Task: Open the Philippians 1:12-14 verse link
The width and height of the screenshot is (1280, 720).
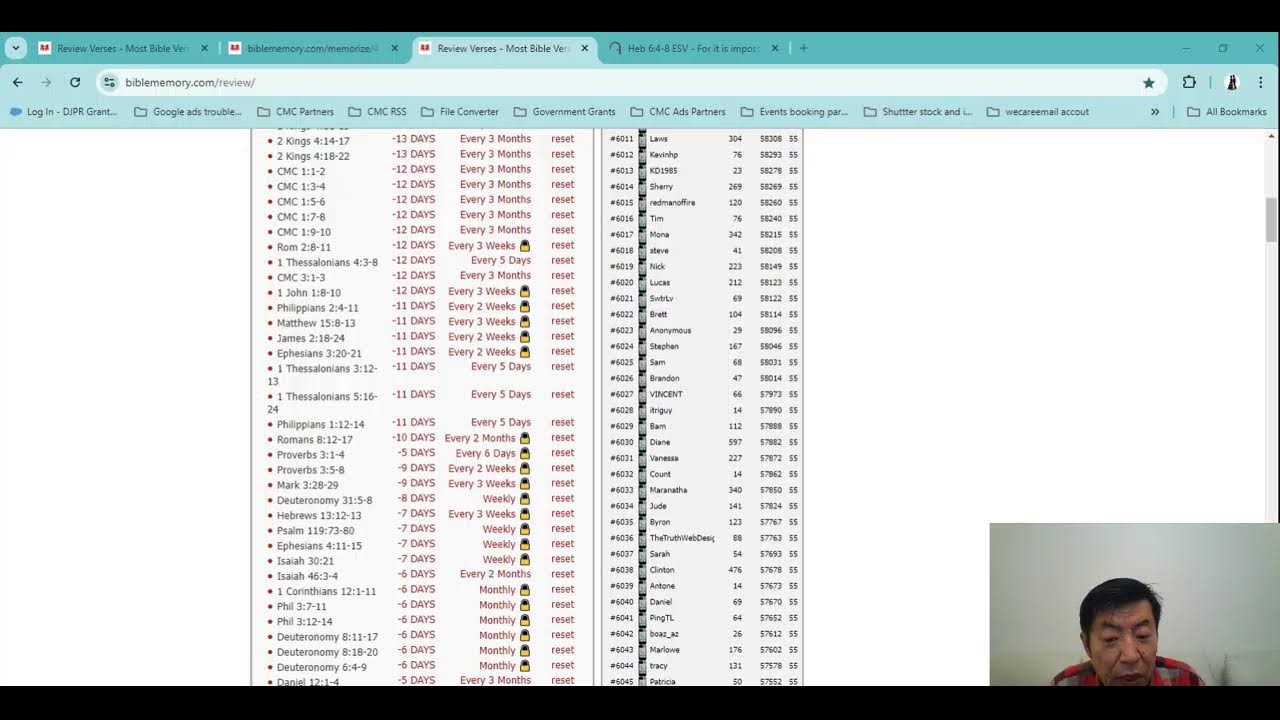Action: point(320,424)
